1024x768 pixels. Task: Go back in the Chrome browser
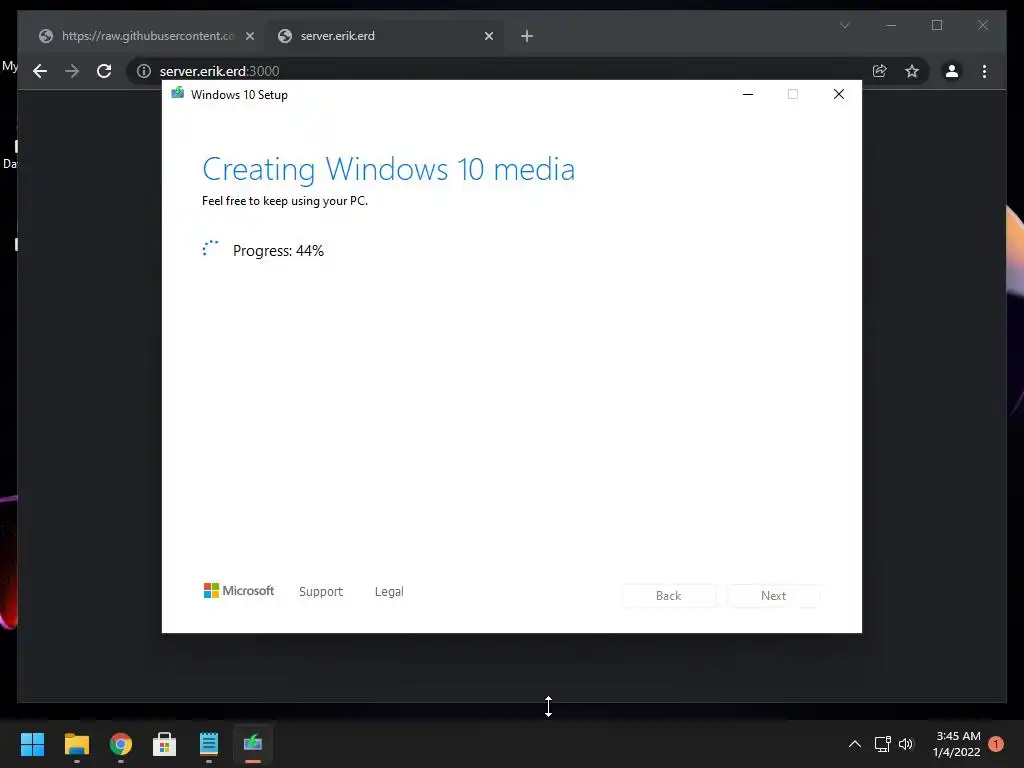[x=40, y=71]
